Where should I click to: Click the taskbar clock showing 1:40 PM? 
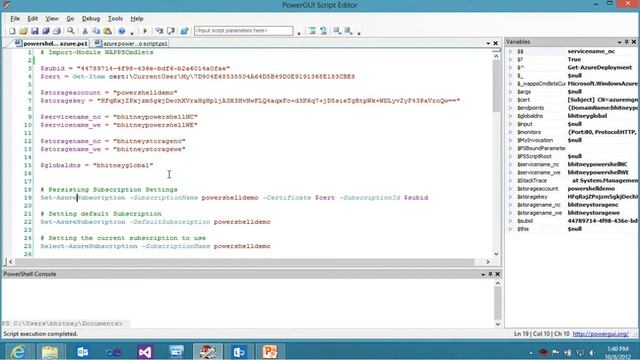tap(618, 349)
